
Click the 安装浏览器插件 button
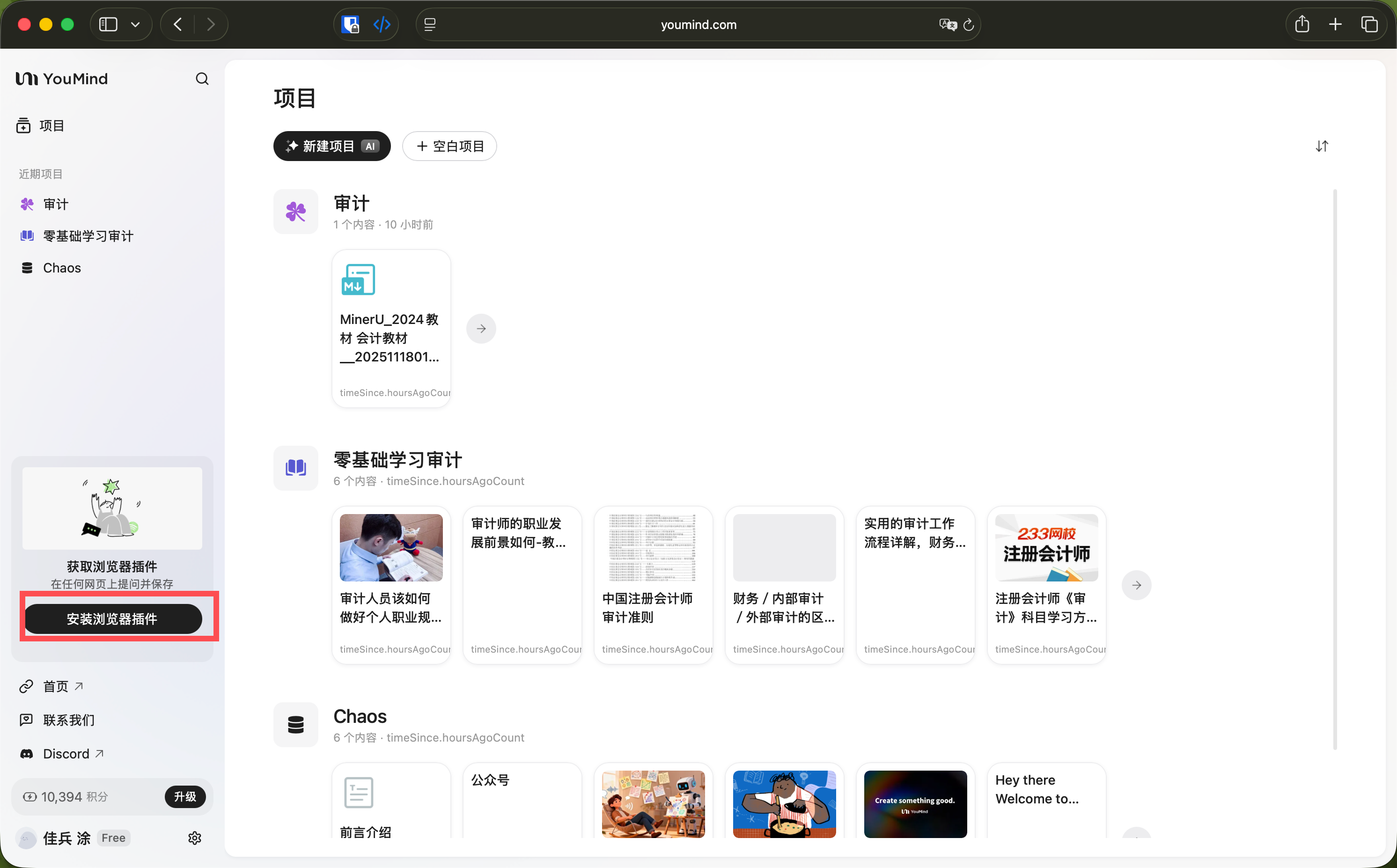(x=112, y=619)
